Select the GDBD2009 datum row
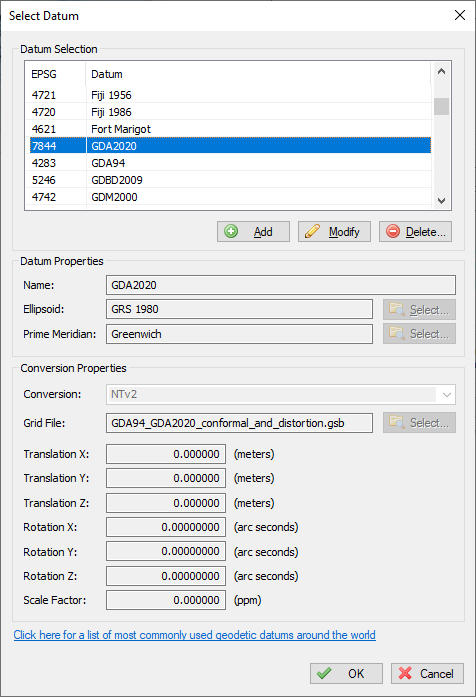The image size is (476, 697). (x=230, y=180)
